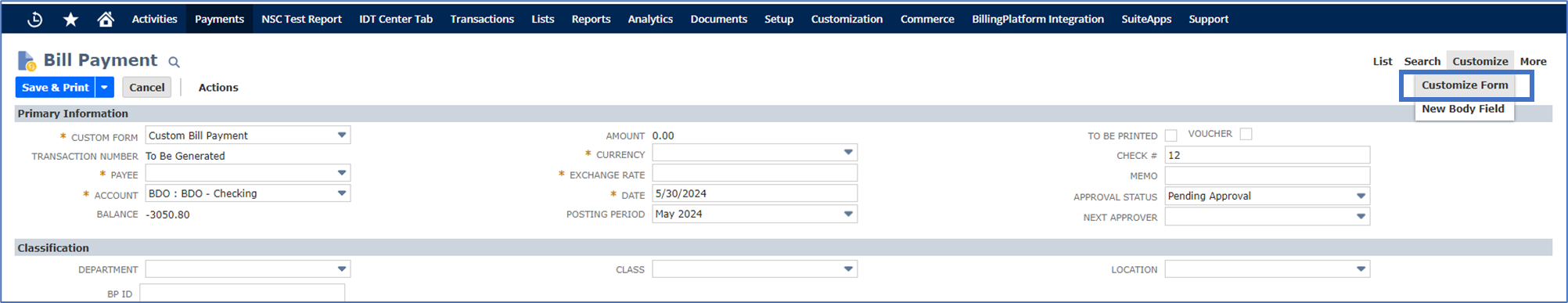The width and height of the screenshot is (1568, 303).
Task: Open the Support menu
Action: tap(1208, 19)
